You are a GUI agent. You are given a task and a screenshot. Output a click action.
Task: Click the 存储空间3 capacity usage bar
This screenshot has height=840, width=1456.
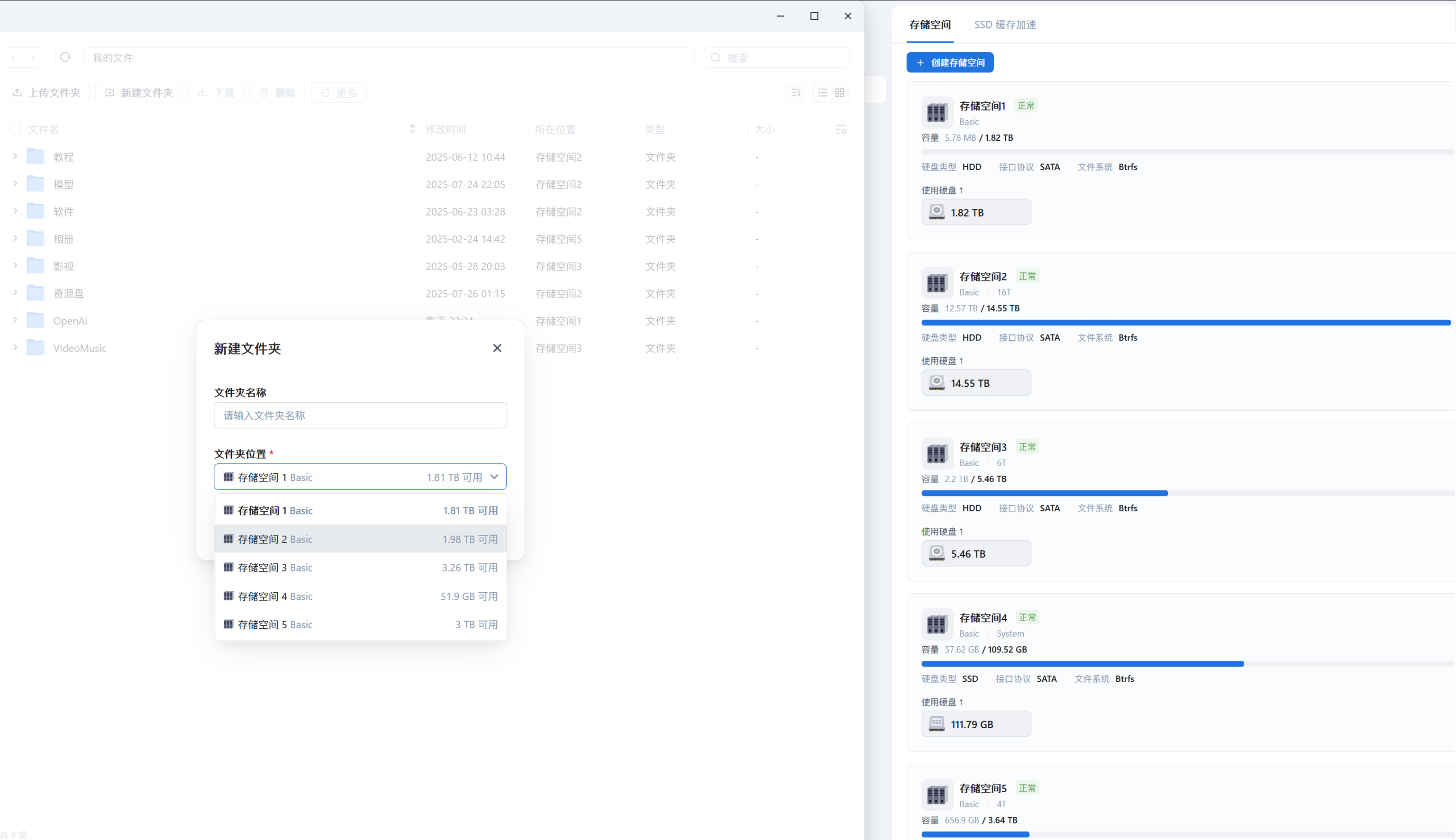[1188, 493]
